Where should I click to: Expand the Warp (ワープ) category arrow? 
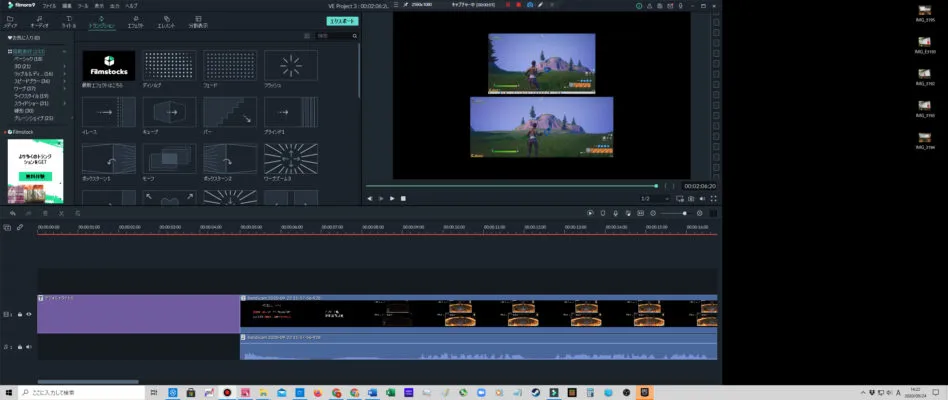[x=65, y=88]
